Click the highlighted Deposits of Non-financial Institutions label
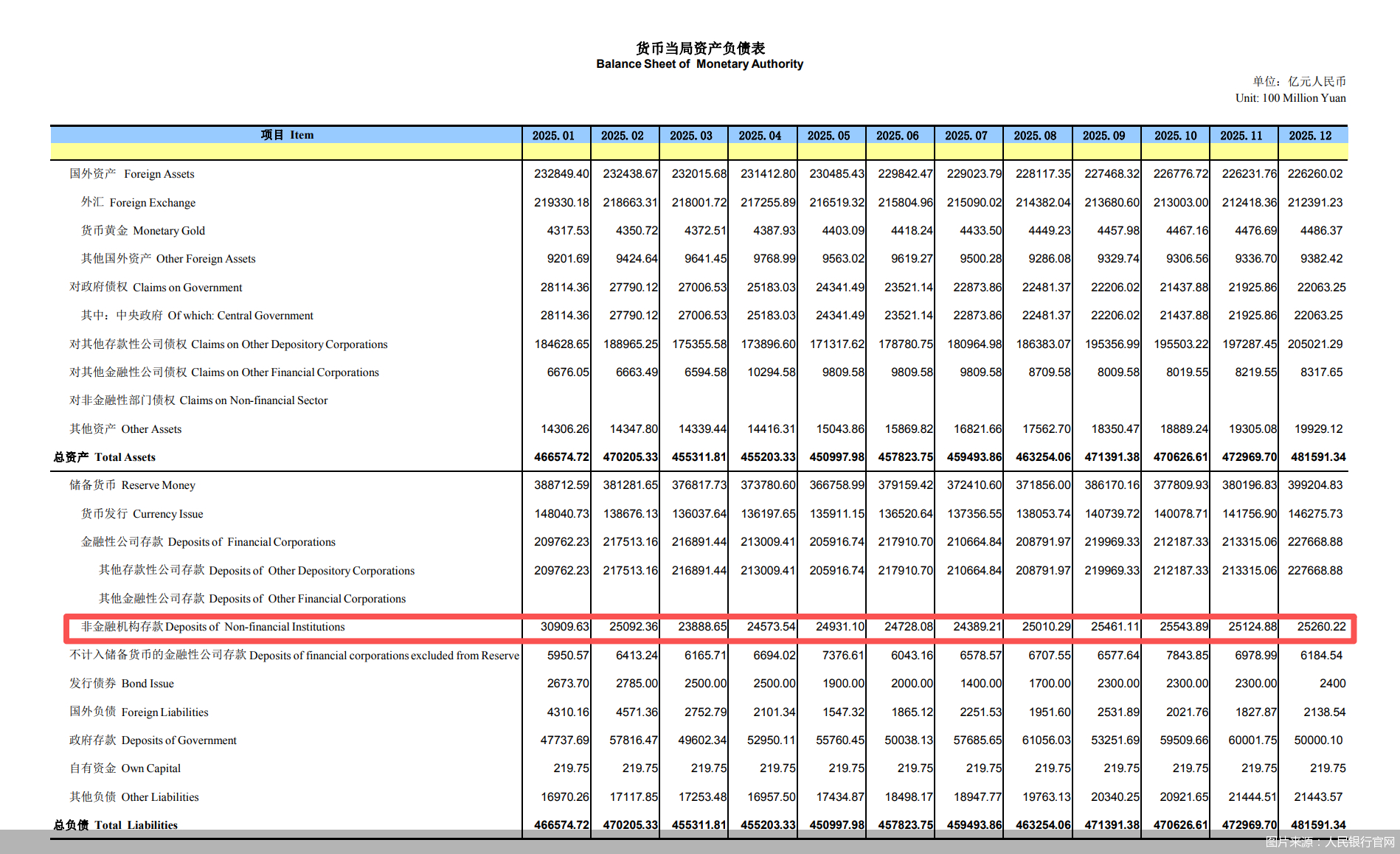The image size is (1400, 854). (x=213, y=627)
